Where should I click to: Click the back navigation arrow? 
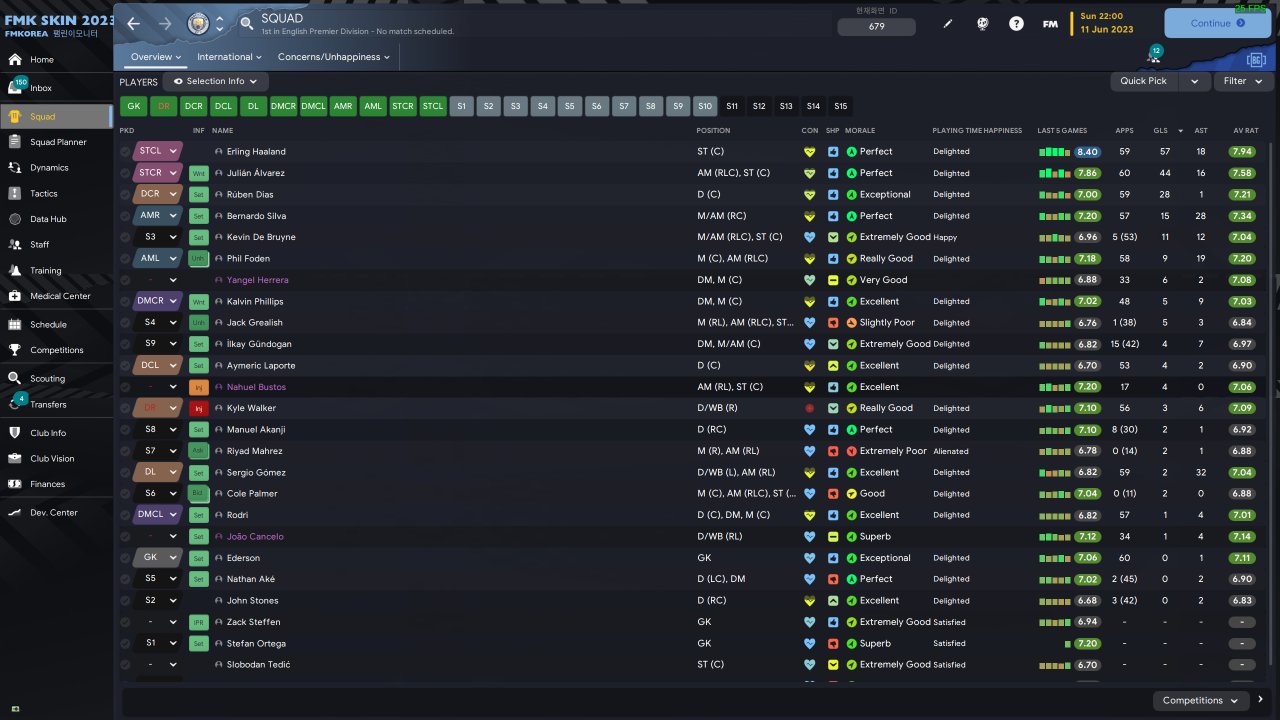pos(134,23)
